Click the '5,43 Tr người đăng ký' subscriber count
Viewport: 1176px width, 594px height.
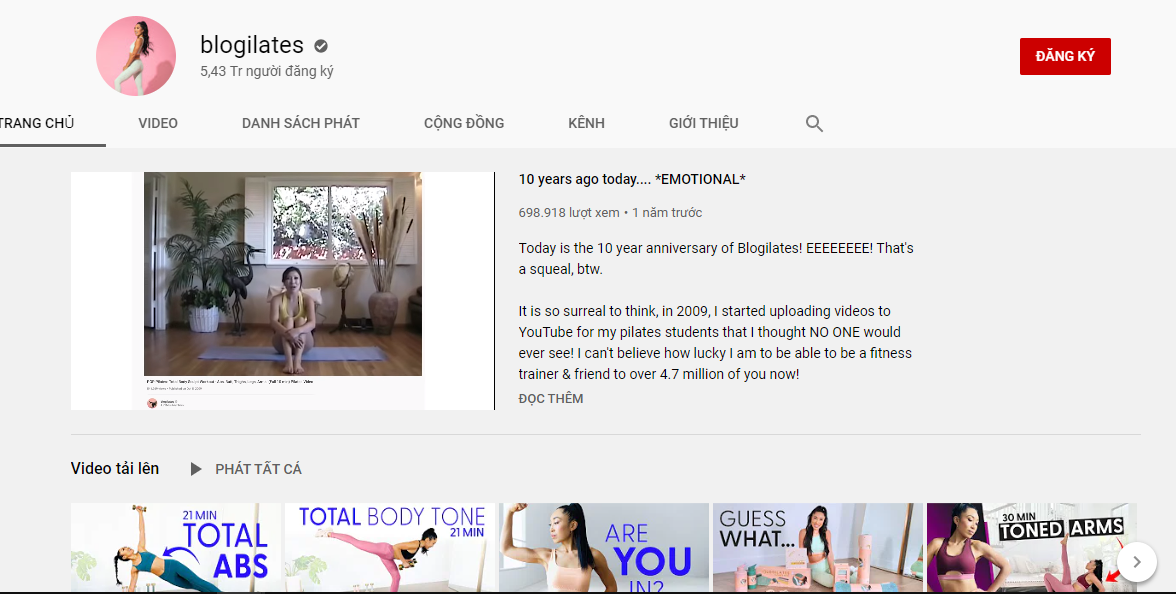click(266, 72)
